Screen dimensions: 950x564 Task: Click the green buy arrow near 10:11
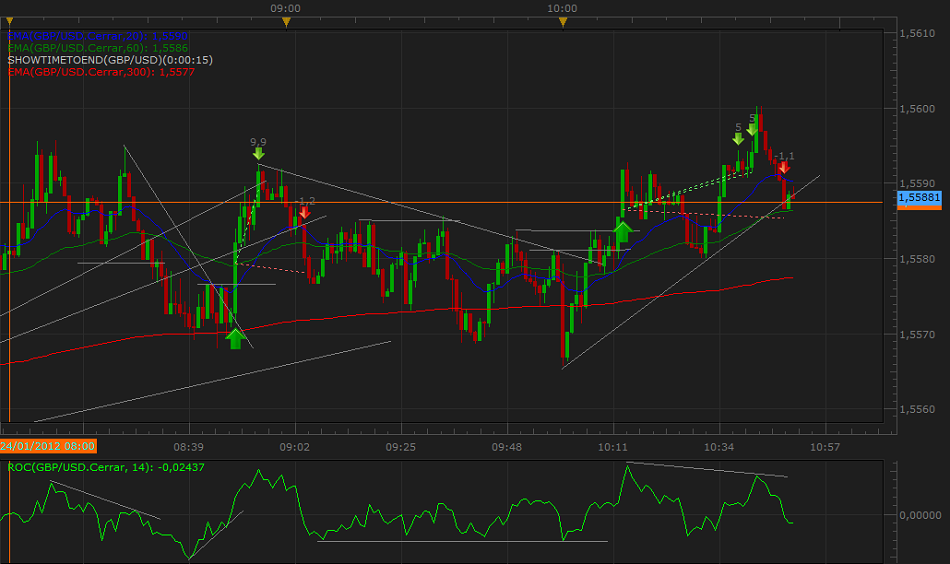622,233
